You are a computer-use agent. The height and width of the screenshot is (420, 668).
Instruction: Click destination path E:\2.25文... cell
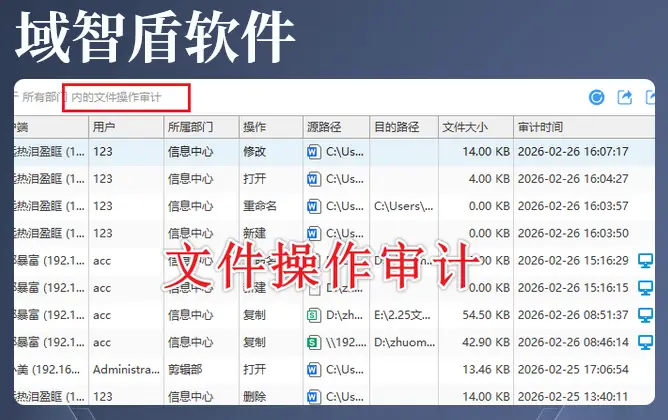tap(402, 315)
